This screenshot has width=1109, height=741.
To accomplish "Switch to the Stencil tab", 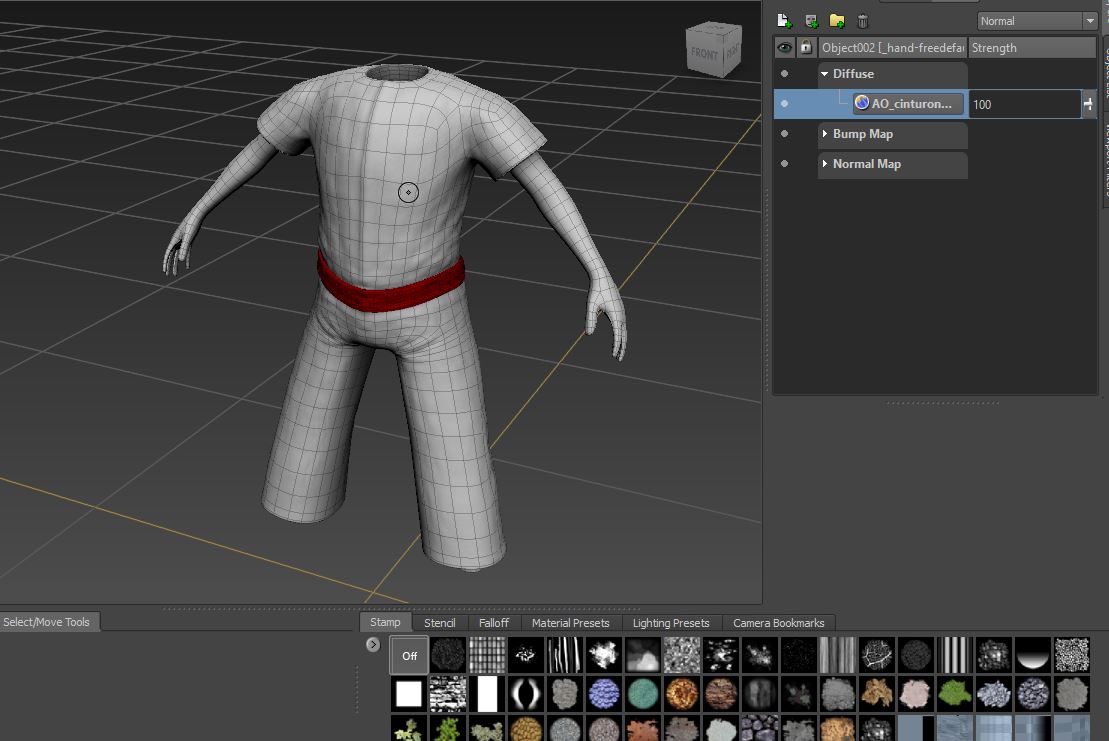I will coord(439,623).
